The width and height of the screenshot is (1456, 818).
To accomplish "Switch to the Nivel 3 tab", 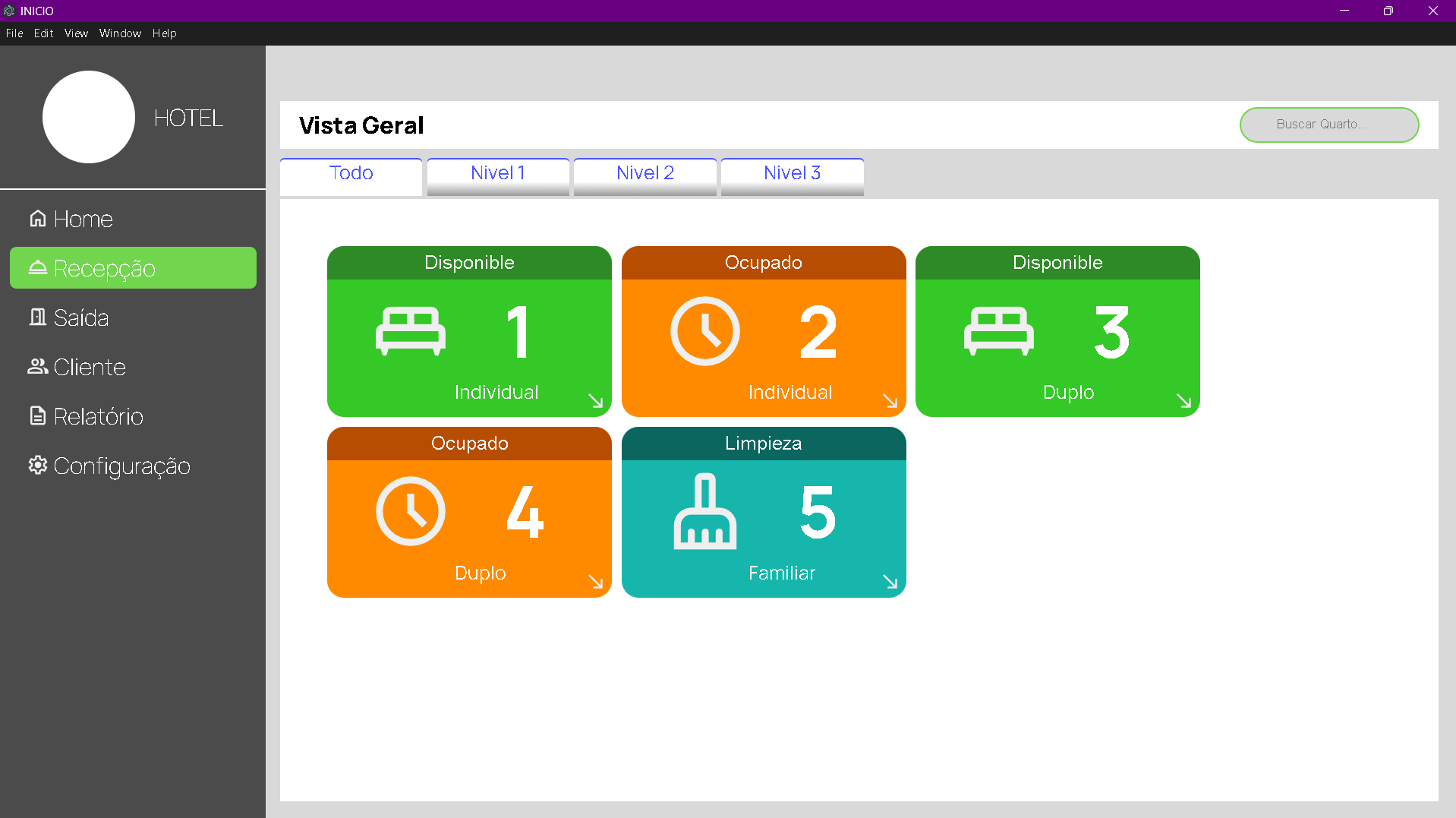I will coord(792,174).
